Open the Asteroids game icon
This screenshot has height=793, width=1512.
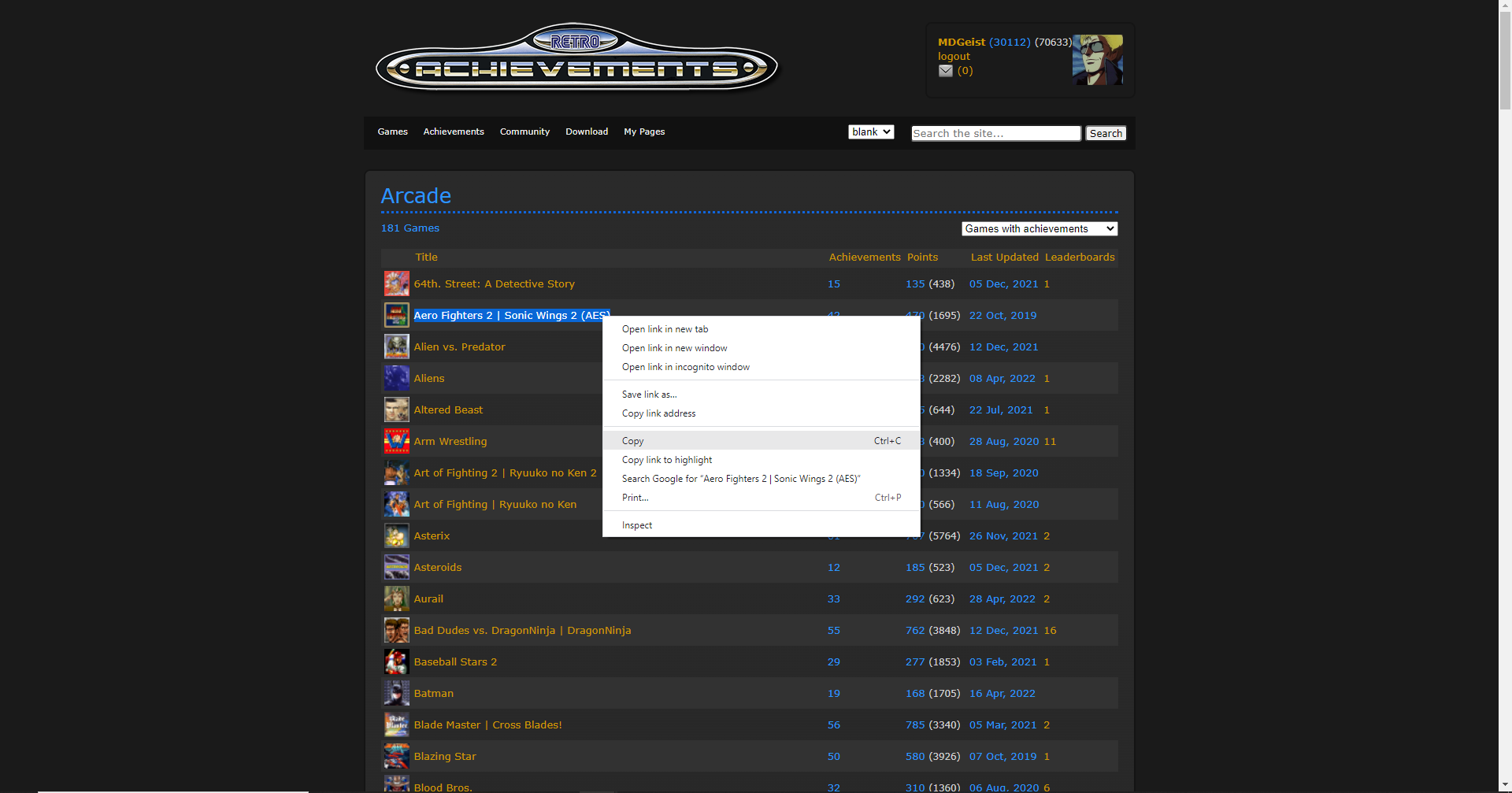pos(396,567)
